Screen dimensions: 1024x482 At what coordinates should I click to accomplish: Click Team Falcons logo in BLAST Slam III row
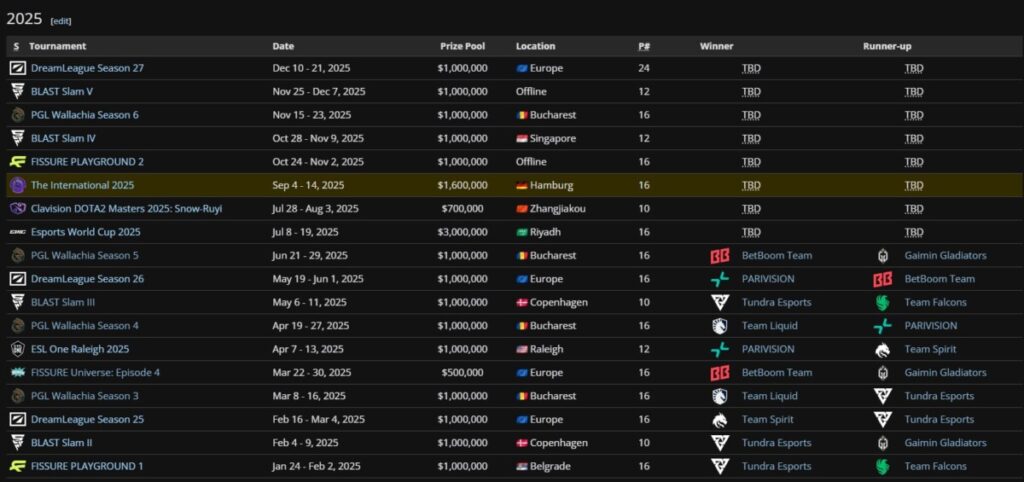(x=883, y=302)
